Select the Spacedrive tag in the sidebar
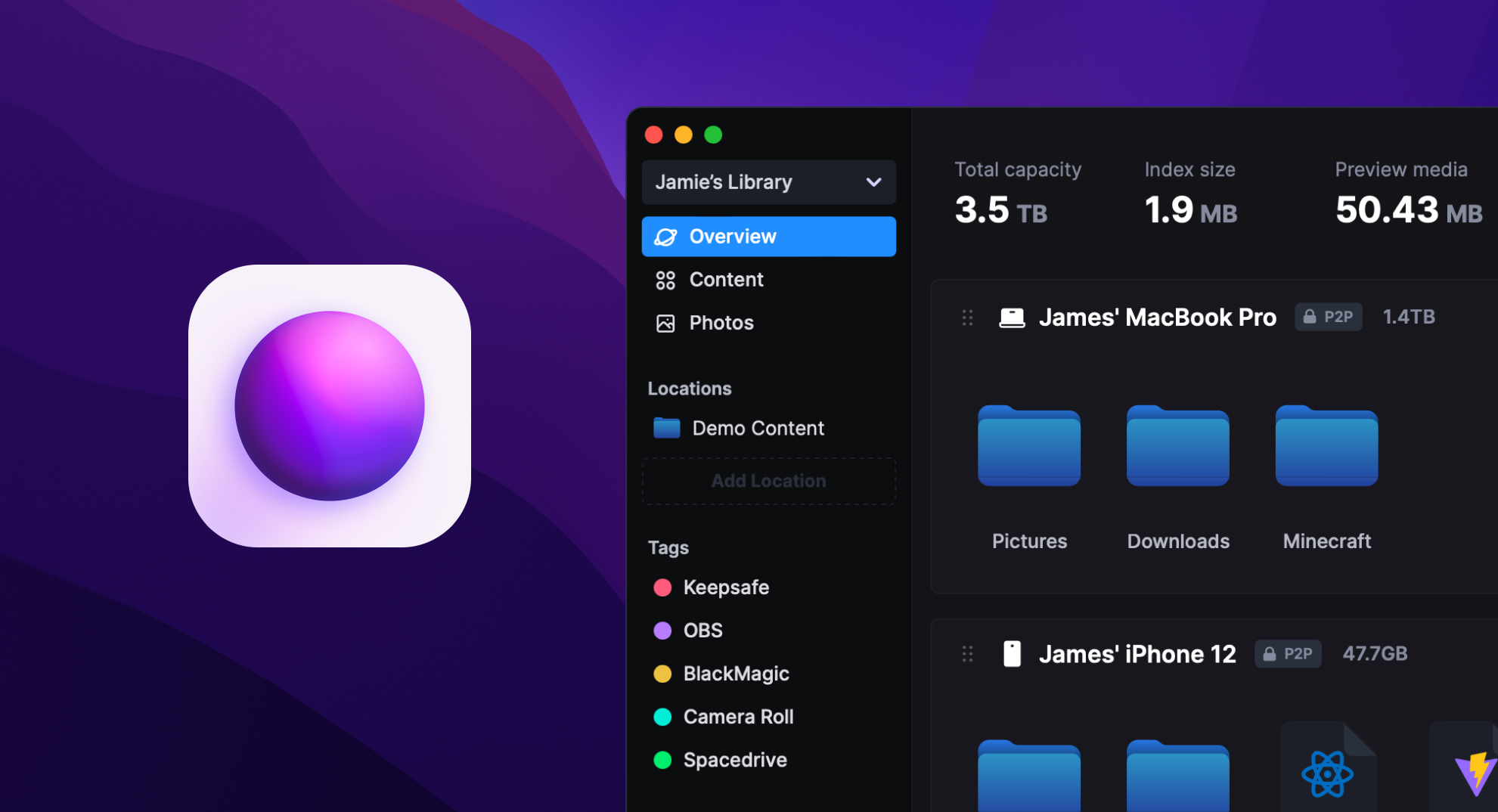The image size is (1498, 812). coord(735,760)
